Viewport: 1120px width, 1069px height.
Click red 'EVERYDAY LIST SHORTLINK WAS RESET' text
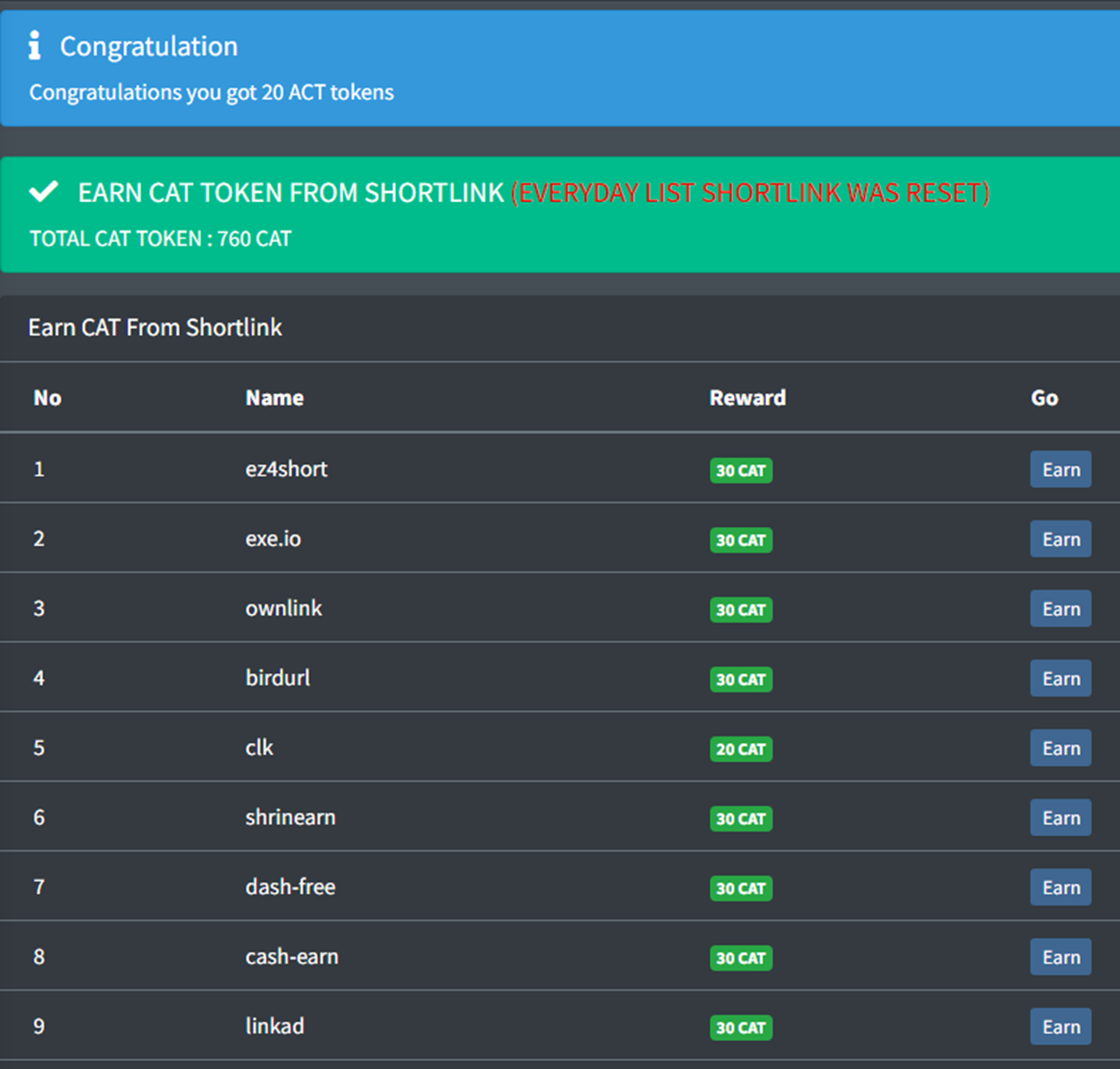click(750, 192)
